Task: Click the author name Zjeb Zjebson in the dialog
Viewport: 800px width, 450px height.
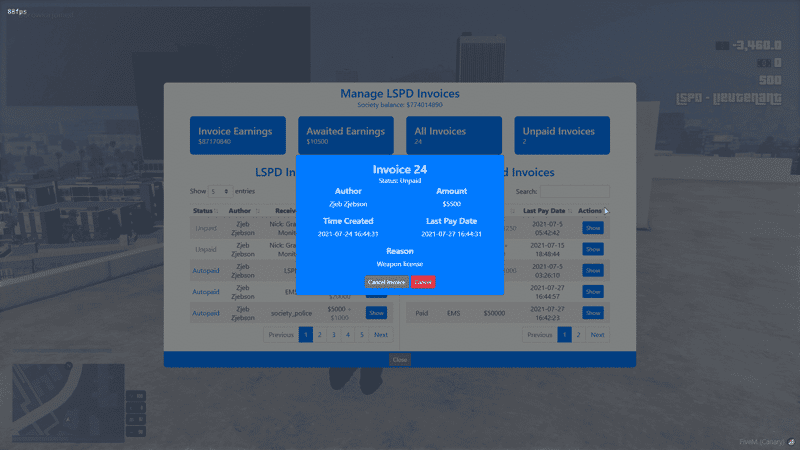Action: click(x=348, y=204)
